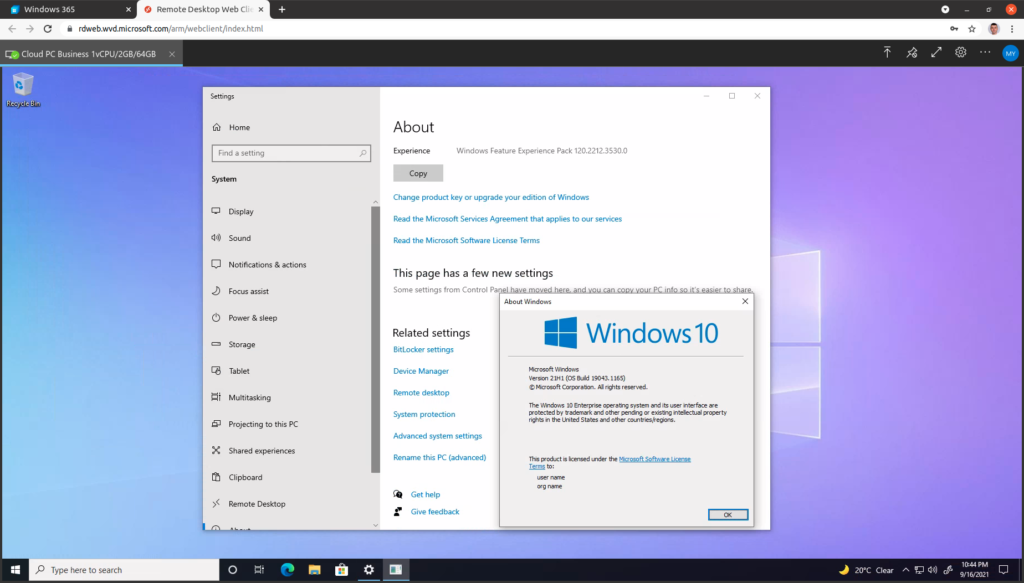The image size is (1024, 583).
Task: Select the Cloud PC Business session tab
Action: point(91,54)
